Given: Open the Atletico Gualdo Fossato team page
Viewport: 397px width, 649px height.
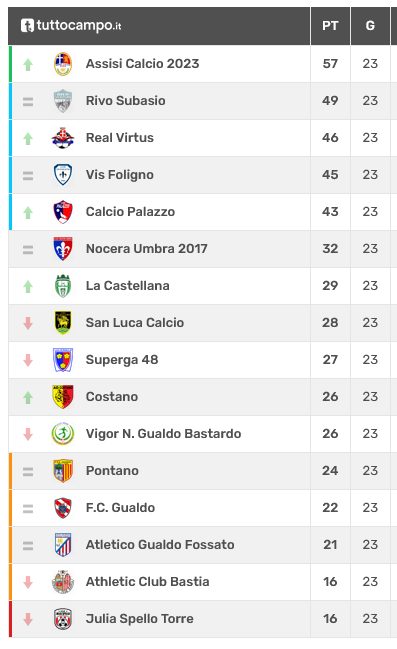Looking at the screenshot, I should click(x=160, y=545).
